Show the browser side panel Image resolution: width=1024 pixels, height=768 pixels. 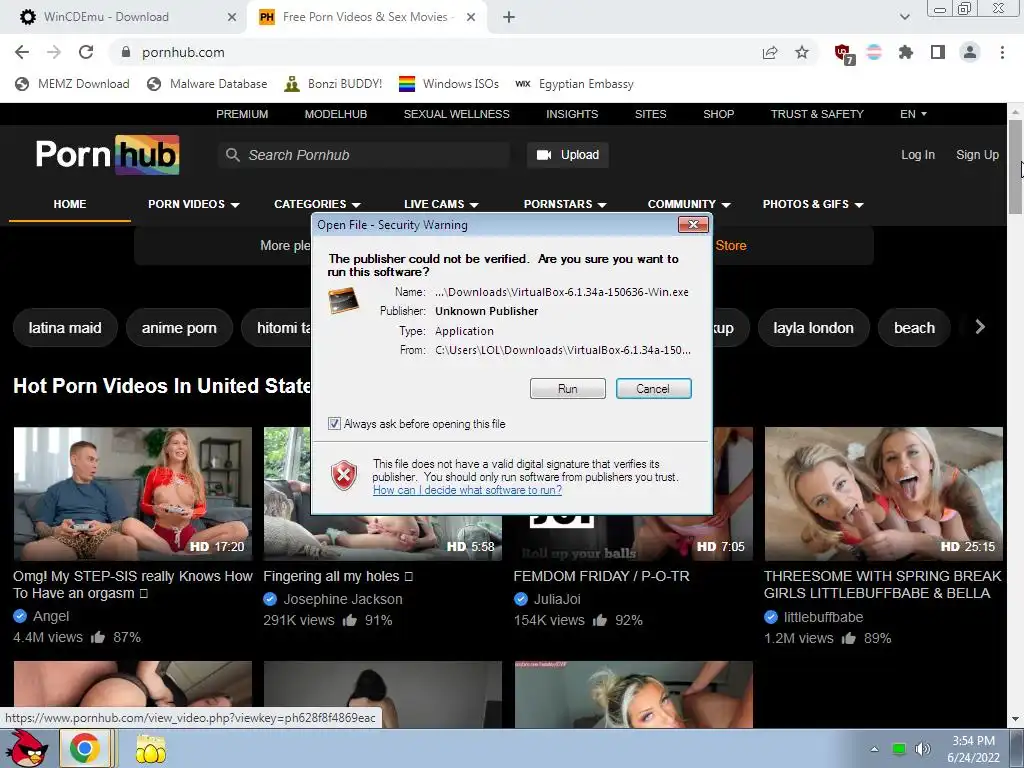click(938, 52)
